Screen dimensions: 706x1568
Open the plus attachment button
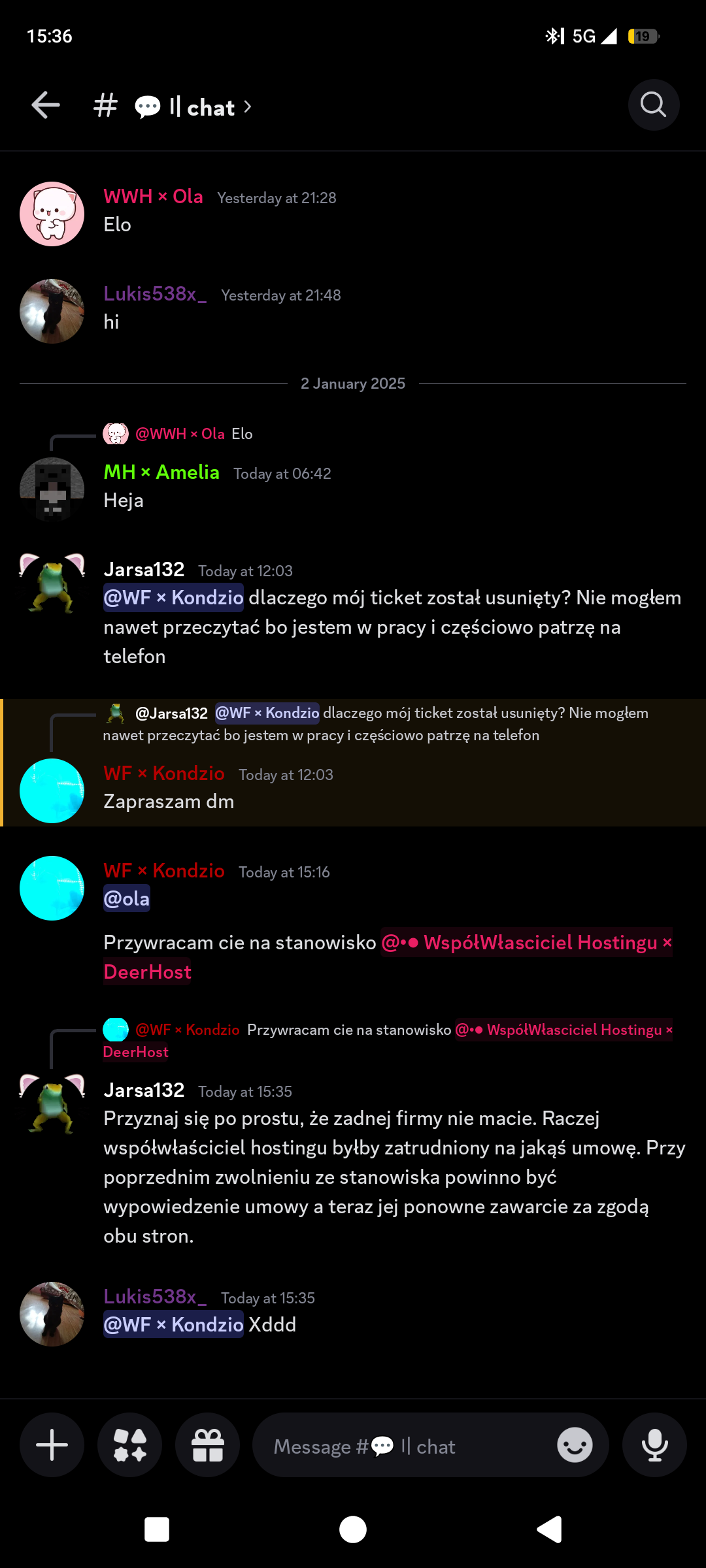click(52, 1445)
